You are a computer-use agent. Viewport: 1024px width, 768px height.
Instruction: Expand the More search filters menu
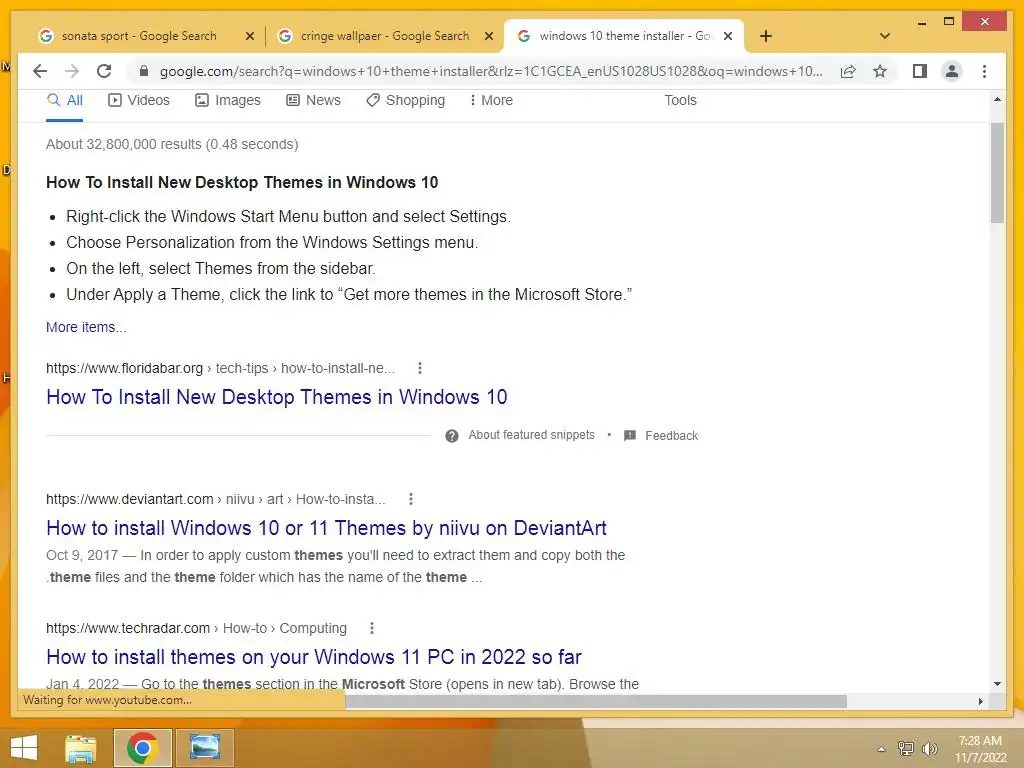coord(490,100)
